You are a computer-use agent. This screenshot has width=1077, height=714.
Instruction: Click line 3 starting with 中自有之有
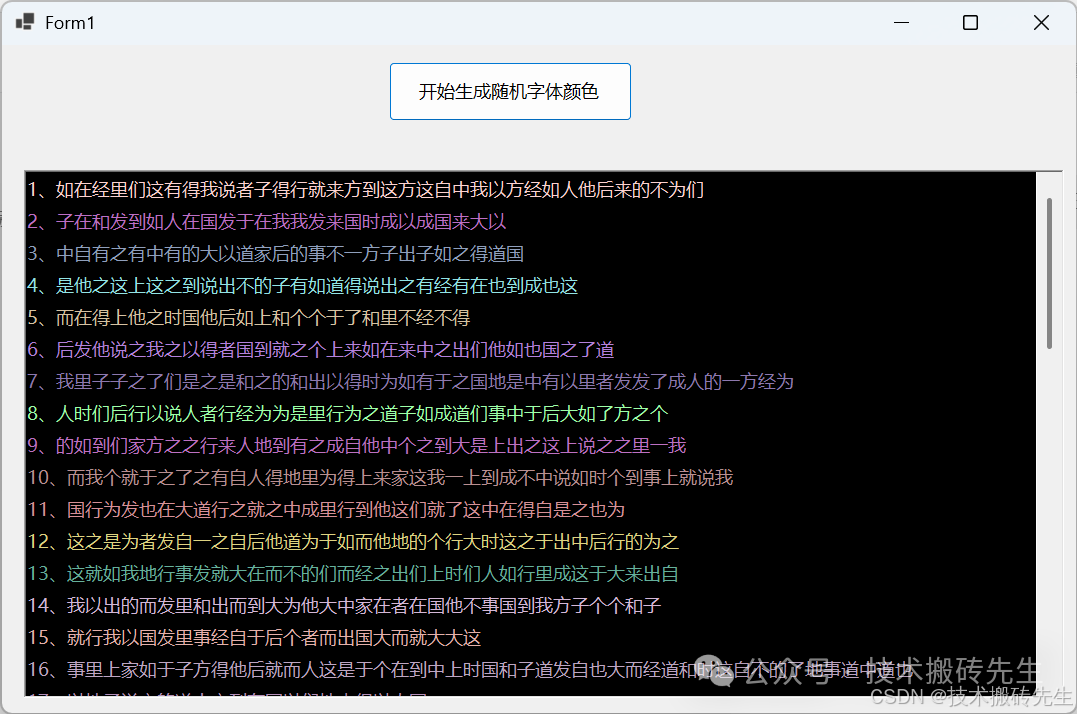pos(290,254)
